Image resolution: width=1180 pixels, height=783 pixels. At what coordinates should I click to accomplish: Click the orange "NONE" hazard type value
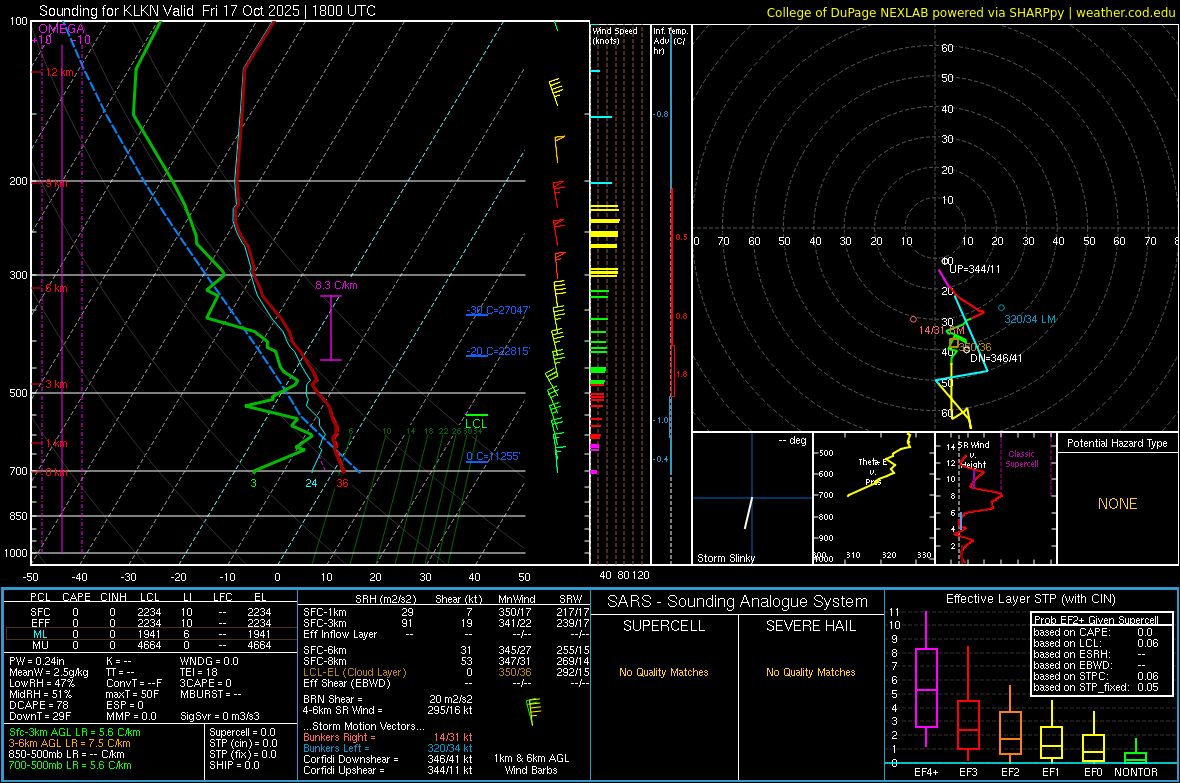coord(1118,504)
